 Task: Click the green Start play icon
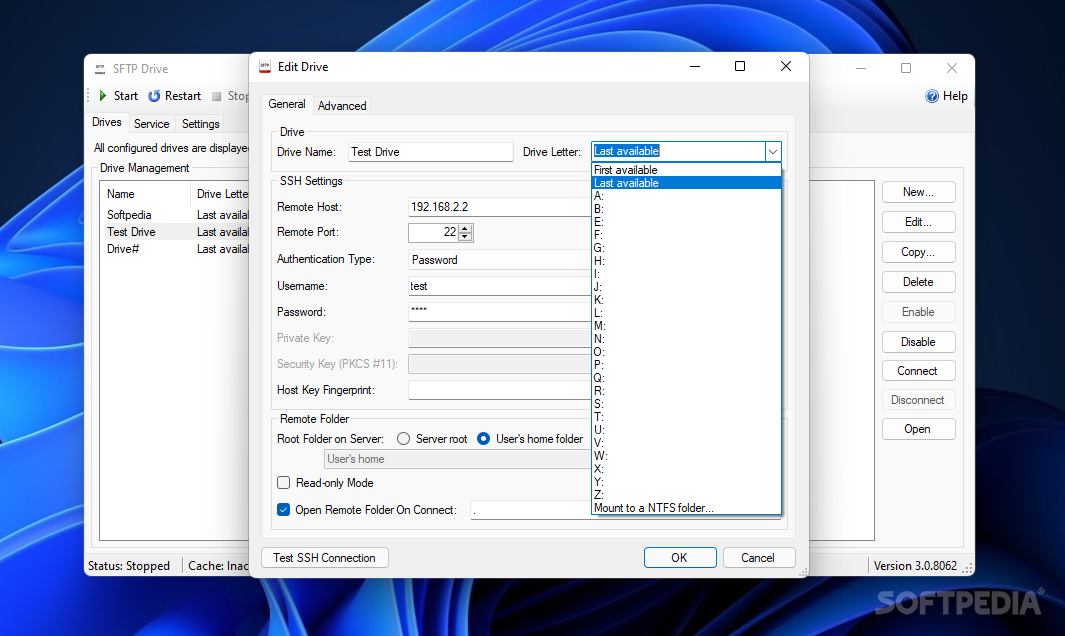(x=103, y=96)
